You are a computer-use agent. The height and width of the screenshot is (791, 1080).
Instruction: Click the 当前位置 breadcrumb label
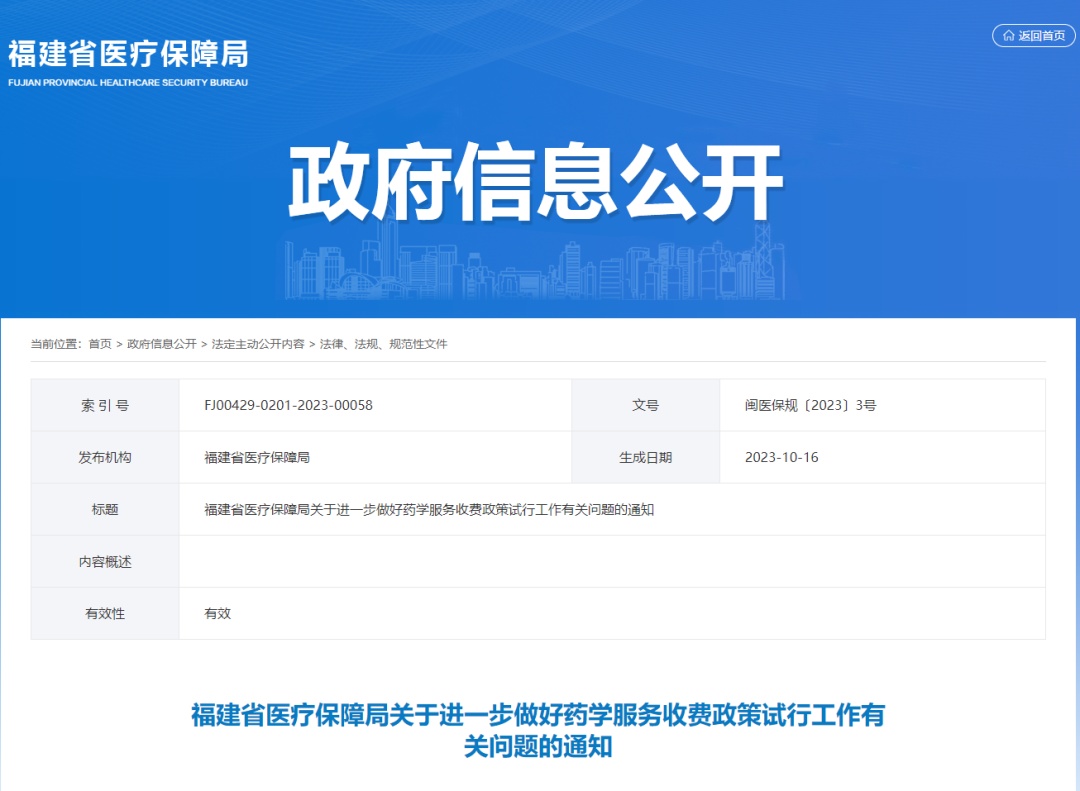(x=60, y=343)
